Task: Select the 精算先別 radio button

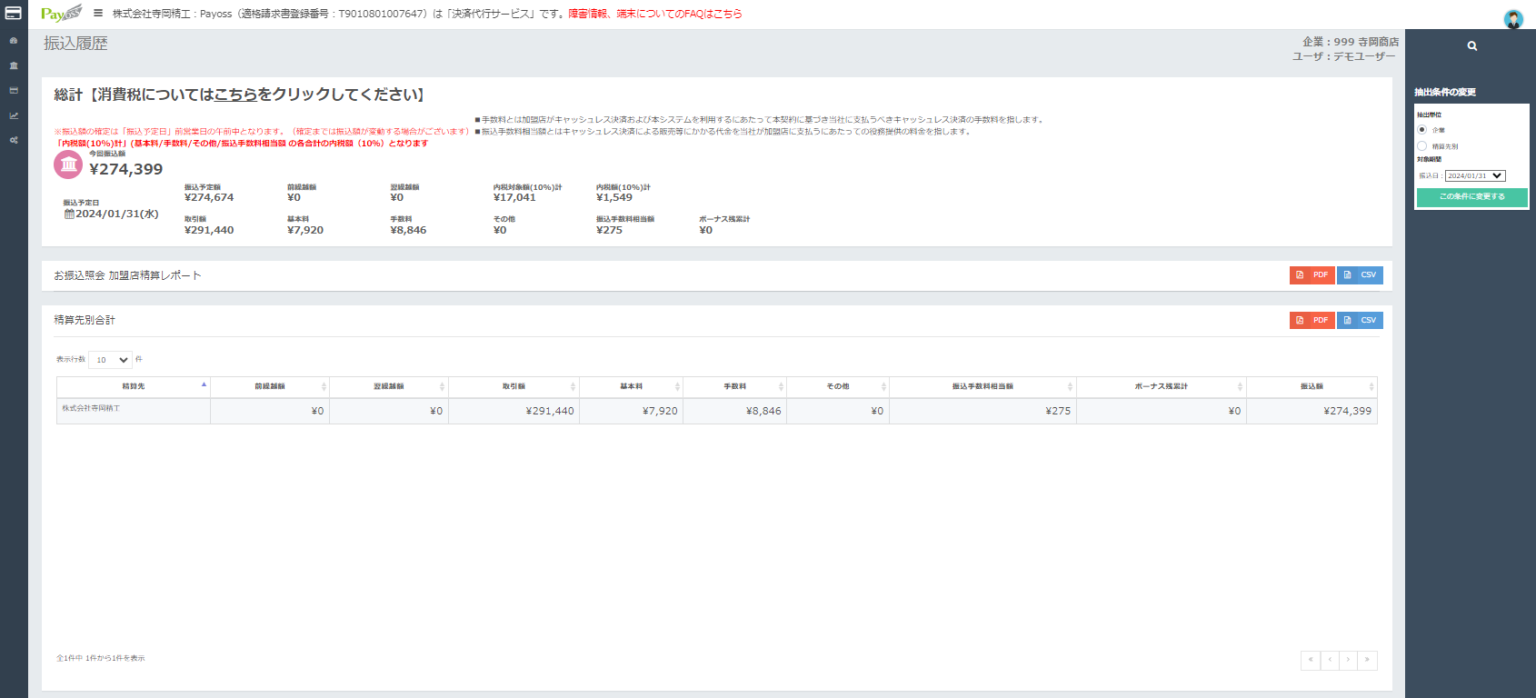Action: (1422, 146)
